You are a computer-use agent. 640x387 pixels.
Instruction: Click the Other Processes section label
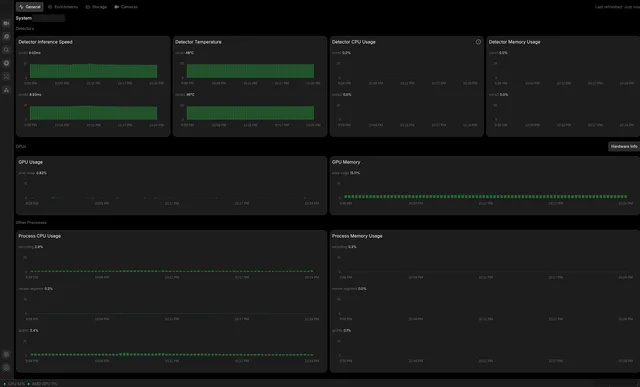click(x=31, y=222)
